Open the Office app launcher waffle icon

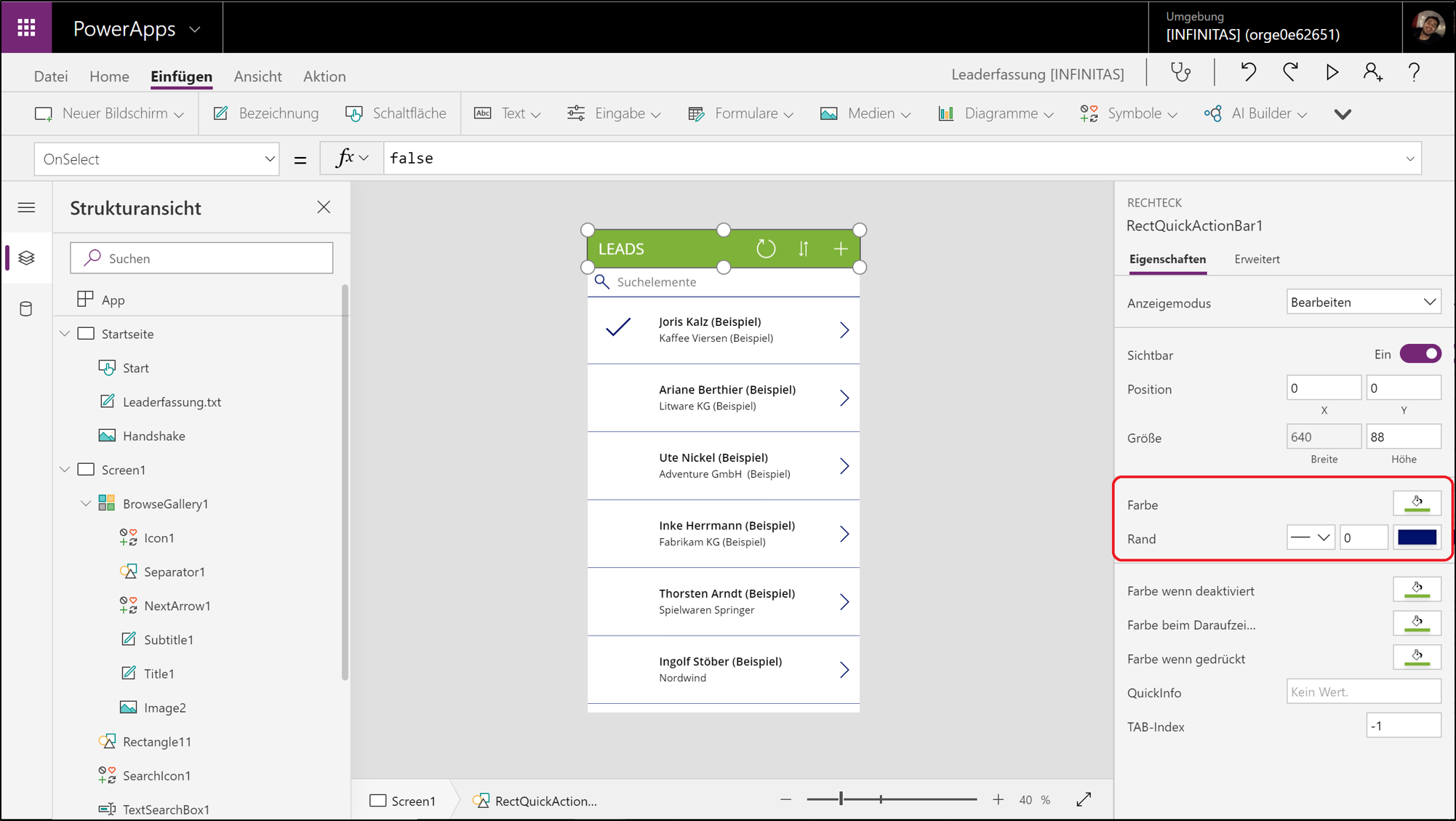tap(26, 27)
